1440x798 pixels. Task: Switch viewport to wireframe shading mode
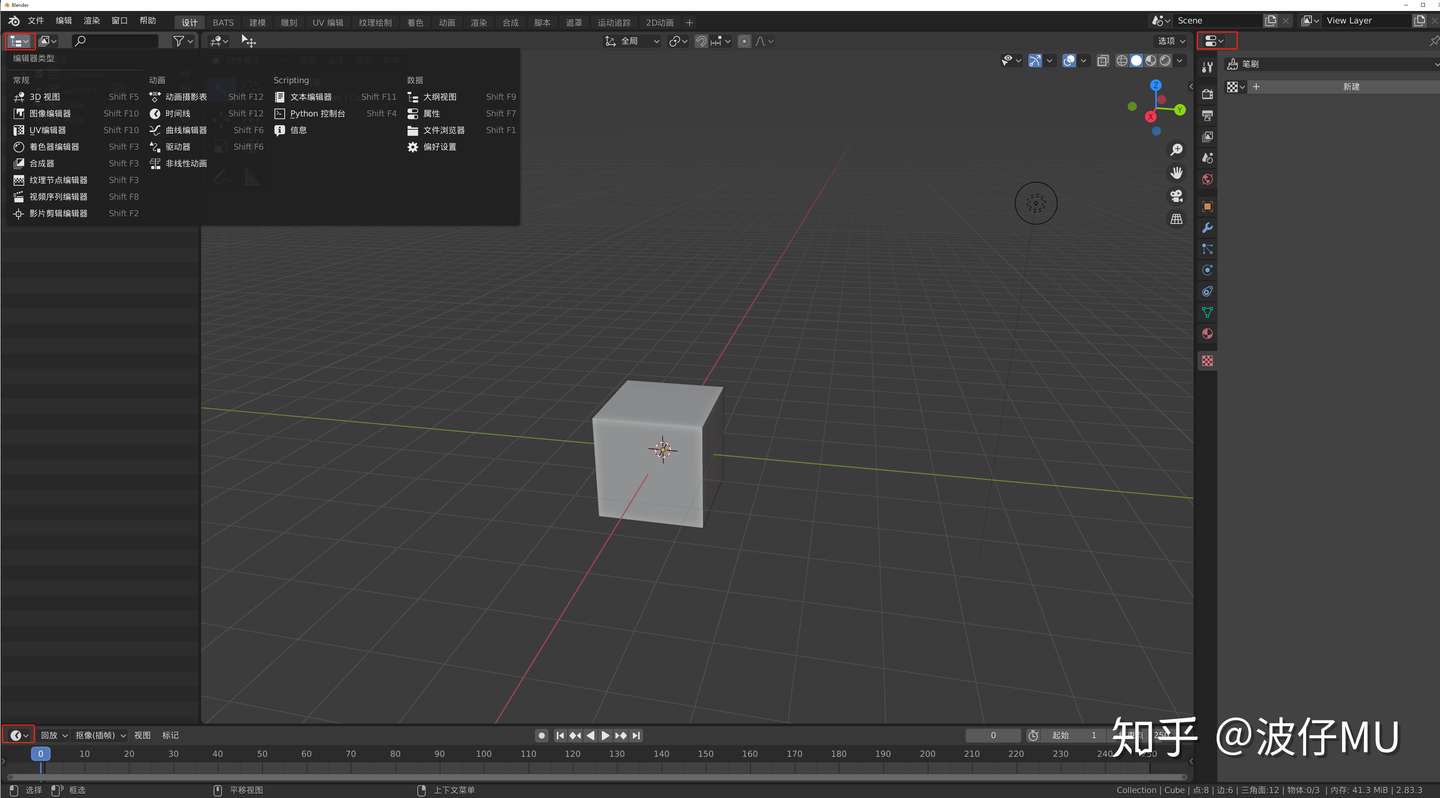pyautogui.click(x=1122, y=59)
